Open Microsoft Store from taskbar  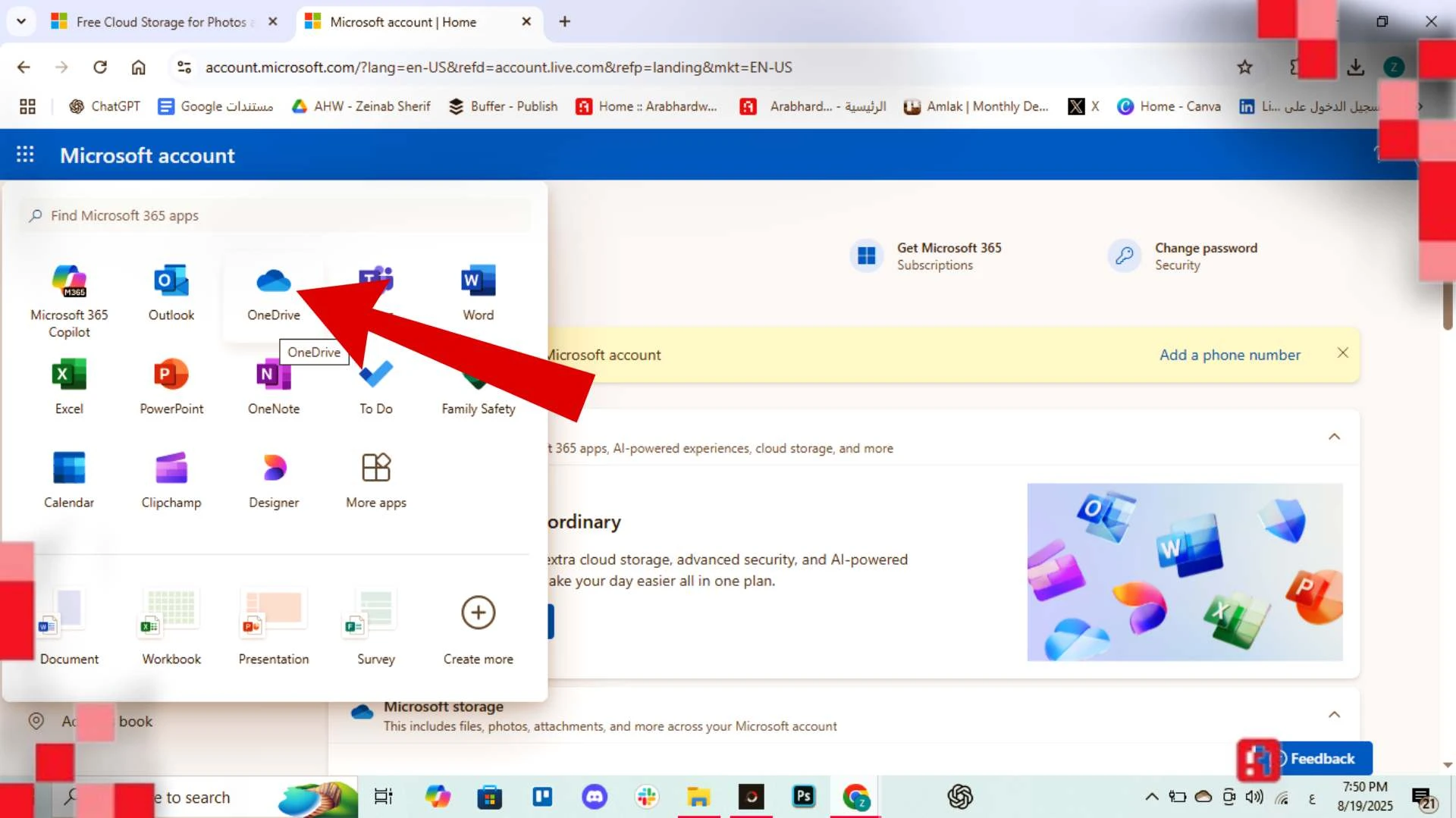tap(490, 797)
